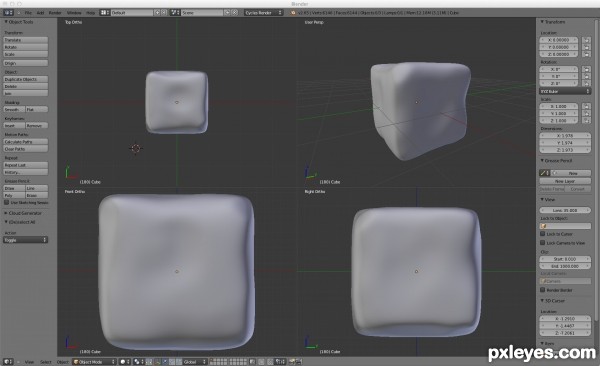Lock the Scale X value
Image resolution: width=600 pixels, height=366 pixels.
coord(586,106)
